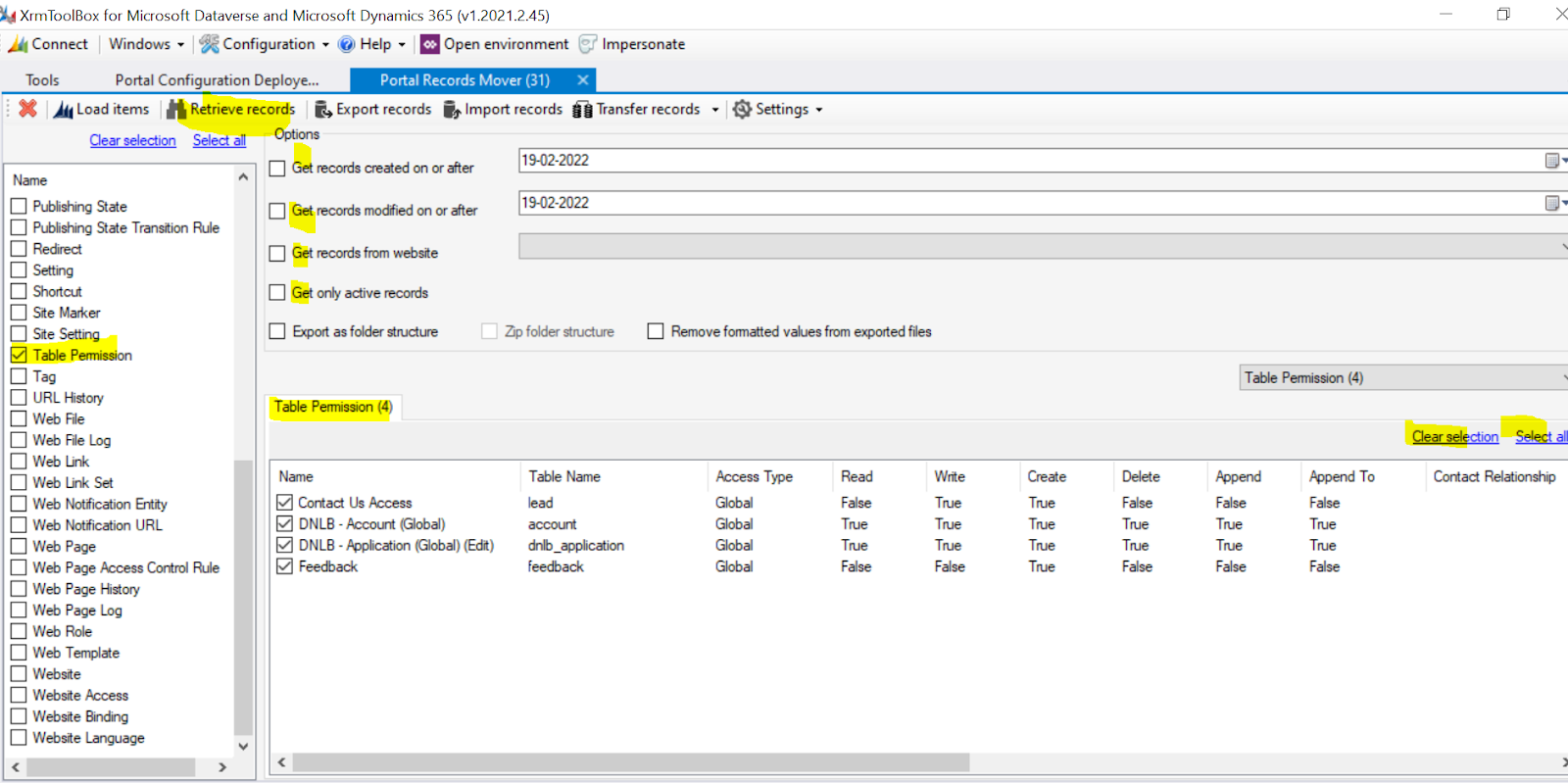This screenshot has width=1568, height=783.
Task: Click the Open environment icon
Action: [x=429, y=44]
